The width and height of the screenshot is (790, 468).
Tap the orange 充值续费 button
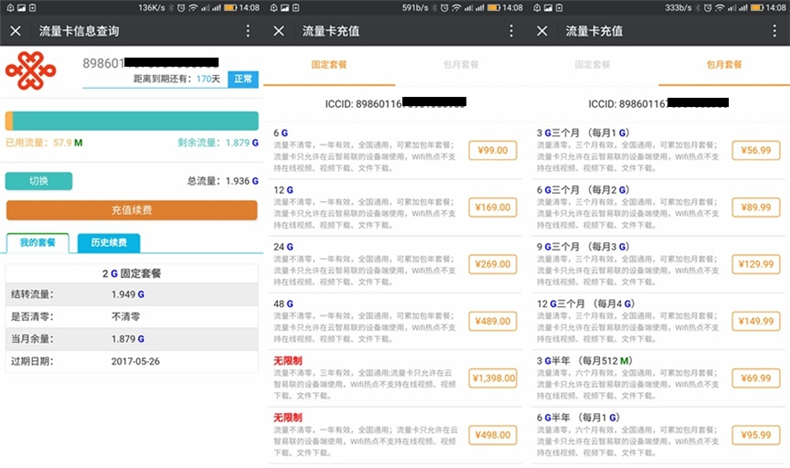(131, 210)
